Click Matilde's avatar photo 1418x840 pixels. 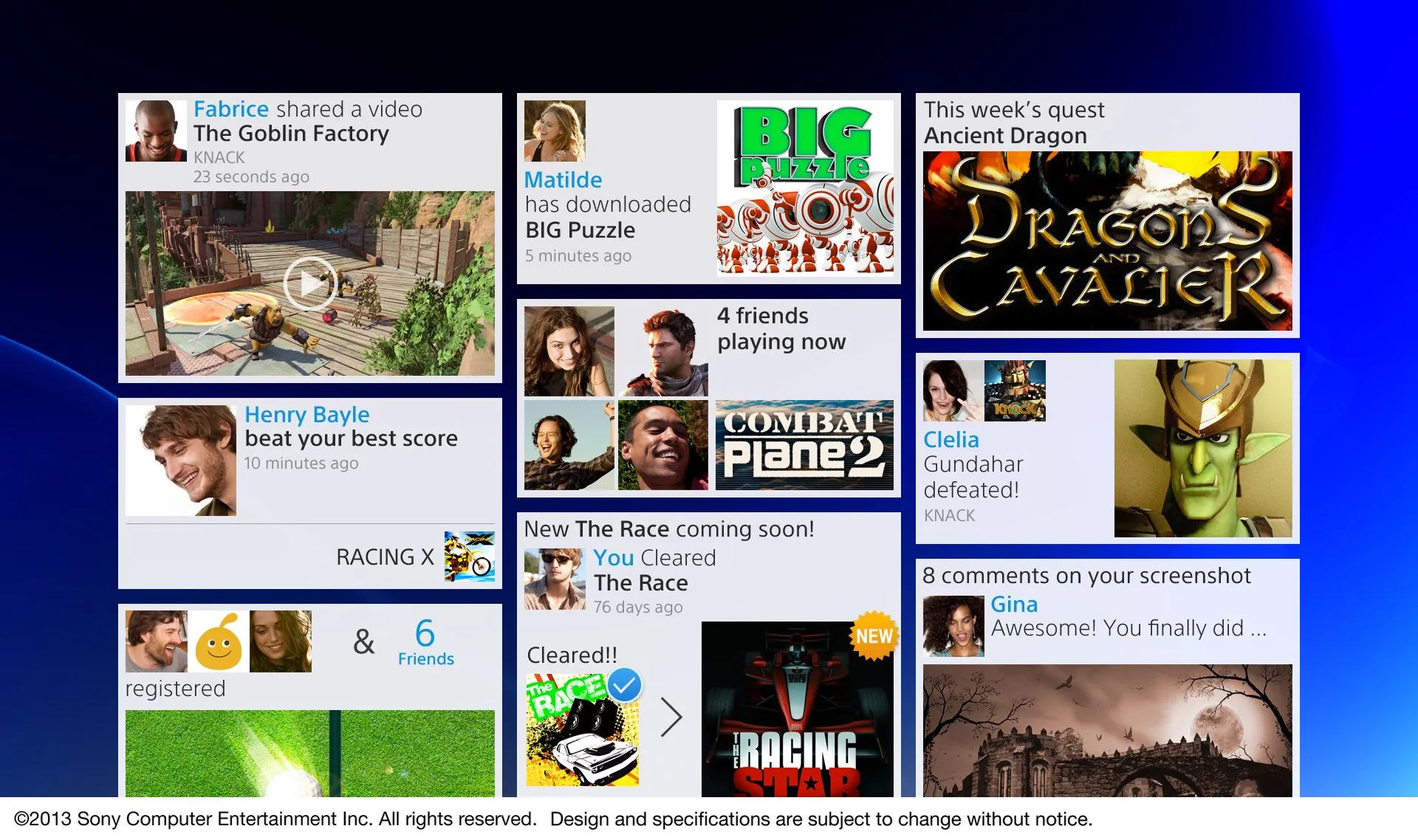pos(555,131)
